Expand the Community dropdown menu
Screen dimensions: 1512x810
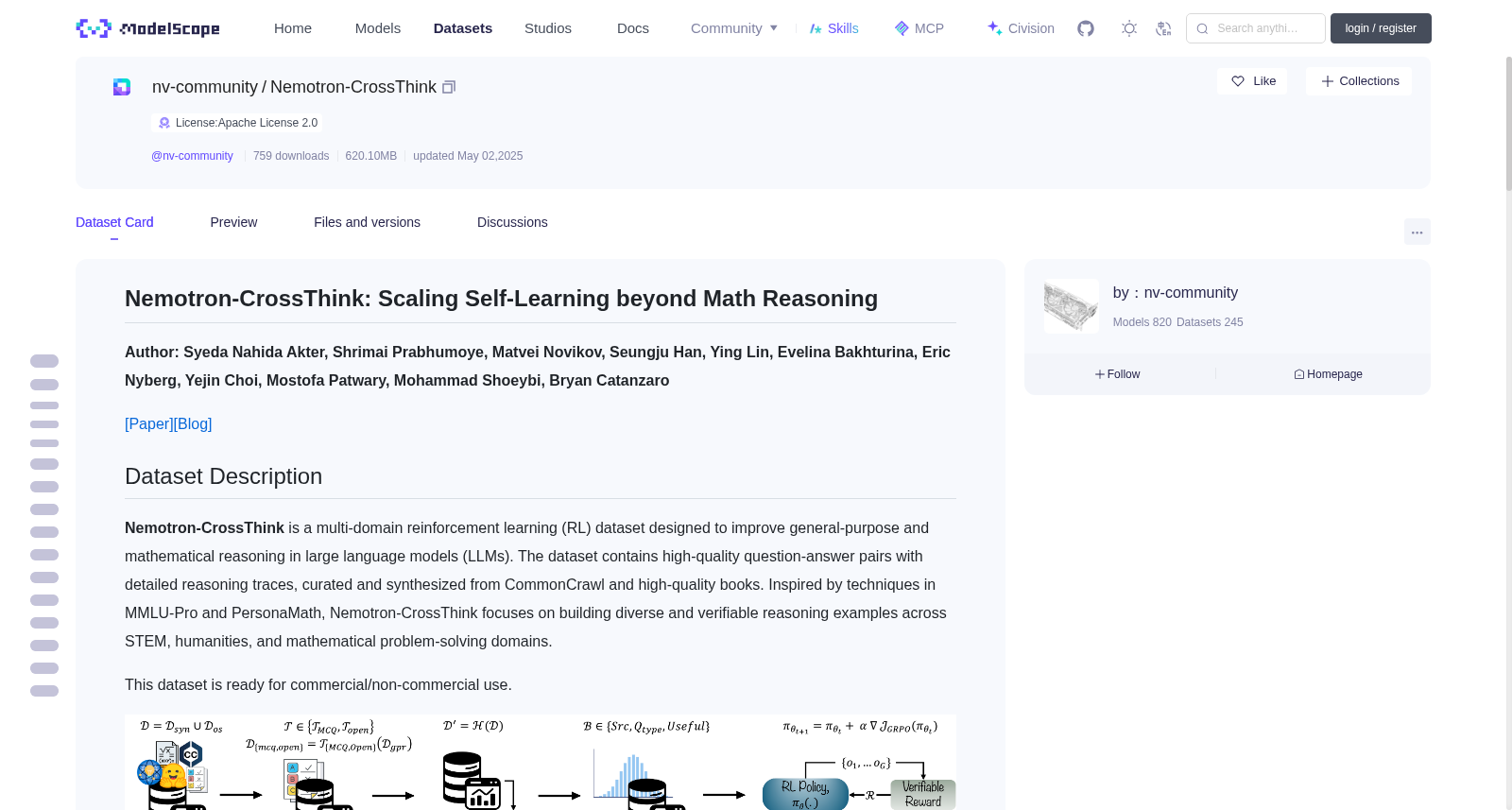point(734,28)
